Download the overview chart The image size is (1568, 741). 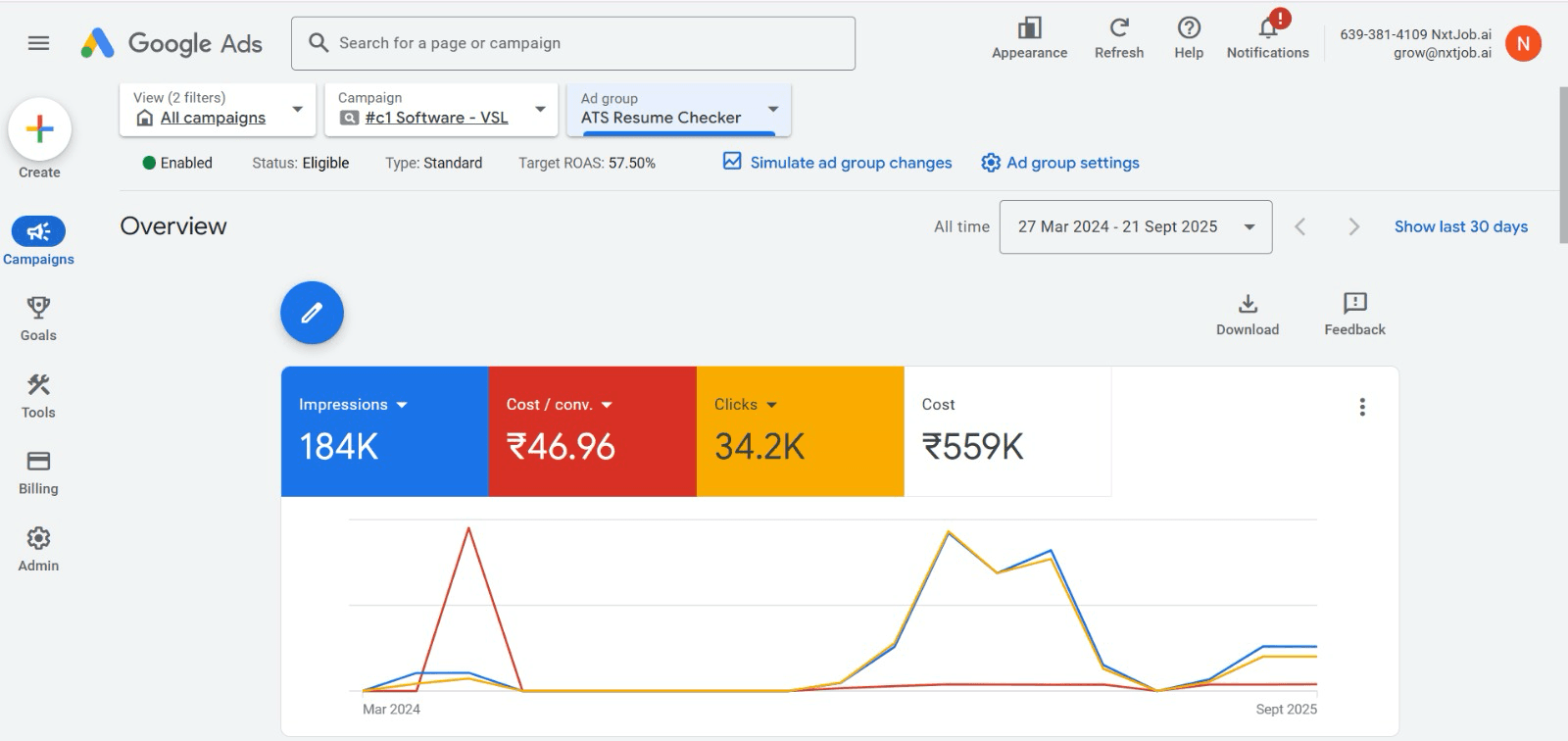(x=1248, y=305)
